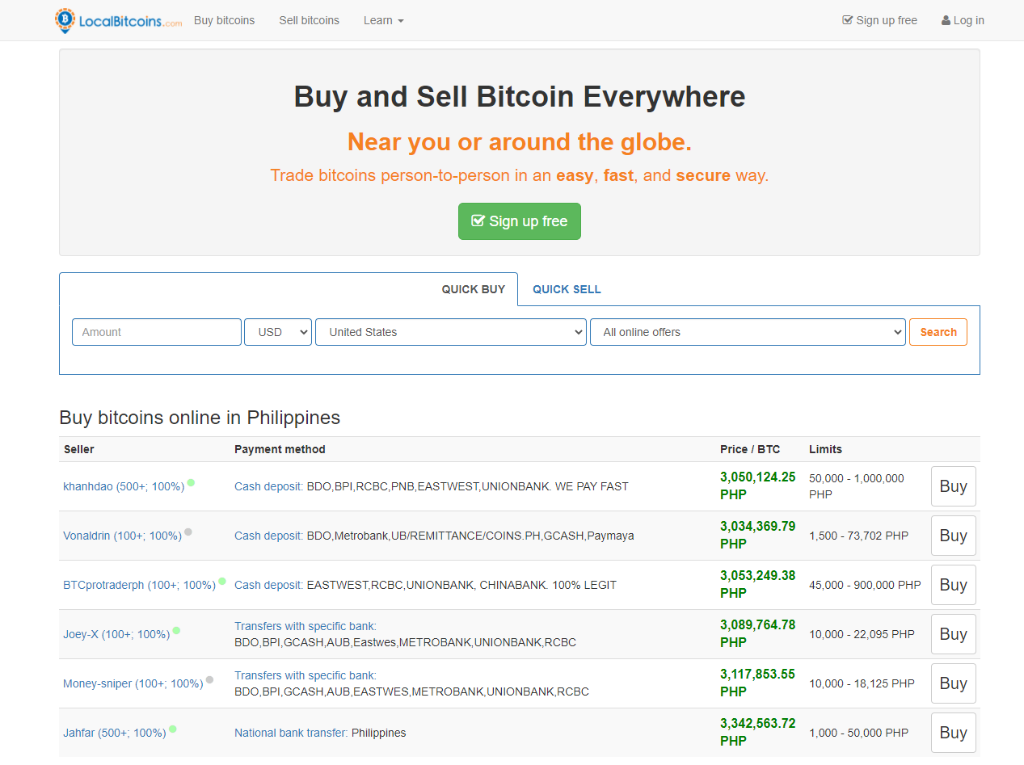
Task: Expand the Learn dropdown menu
Action: point(383,20)
